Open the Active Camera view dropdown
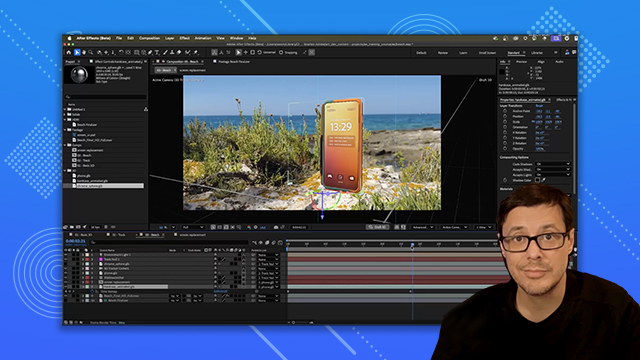 [455, 227]
